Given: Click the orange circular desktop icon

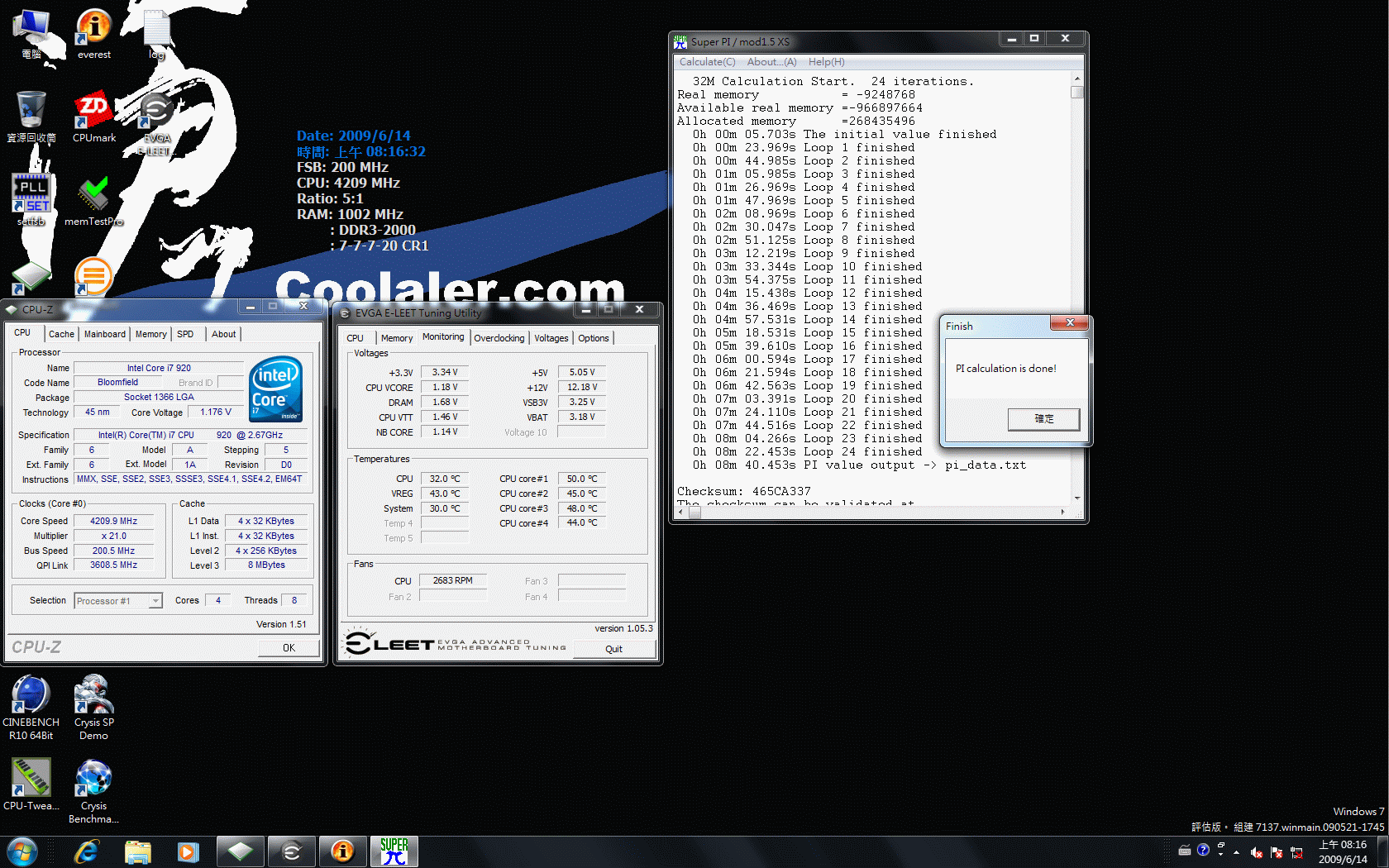Looking at the screenshot, I should coord(93,275).
